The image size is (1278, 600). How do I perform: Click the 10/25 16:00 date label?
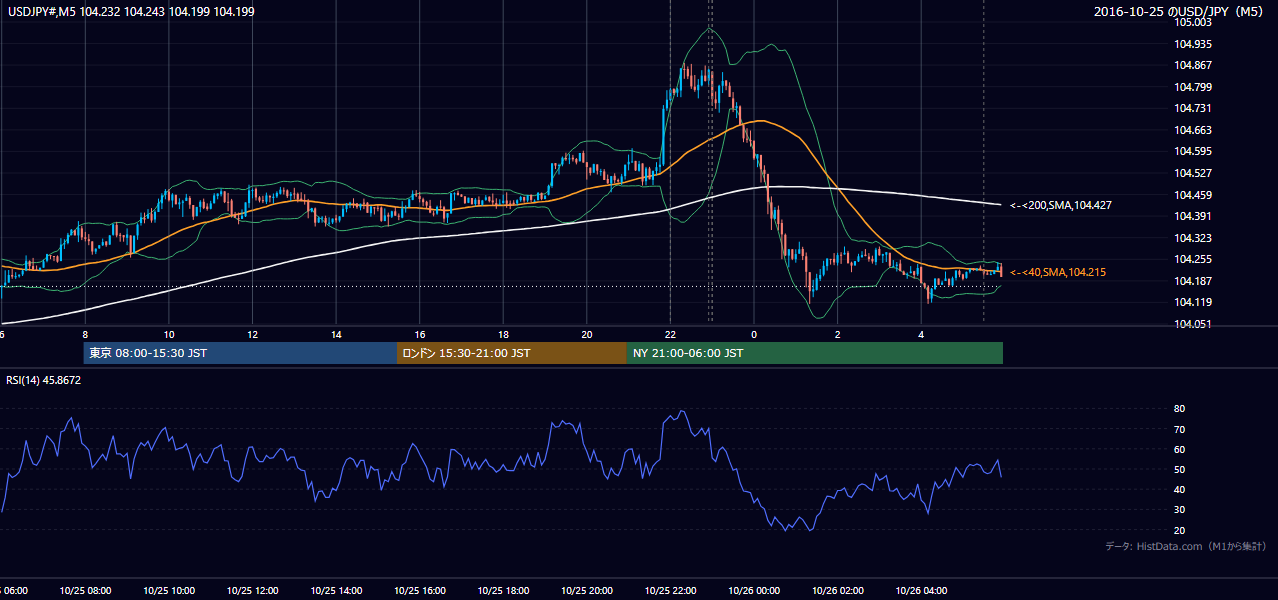[420, 591]
